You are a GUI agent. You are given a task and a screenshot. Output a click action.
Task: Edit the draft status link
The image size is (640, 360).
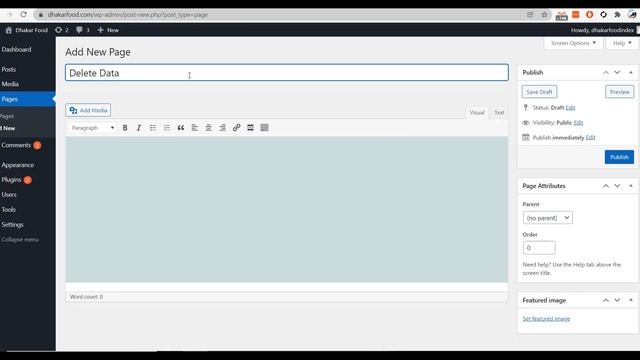(x=570, y=108)
